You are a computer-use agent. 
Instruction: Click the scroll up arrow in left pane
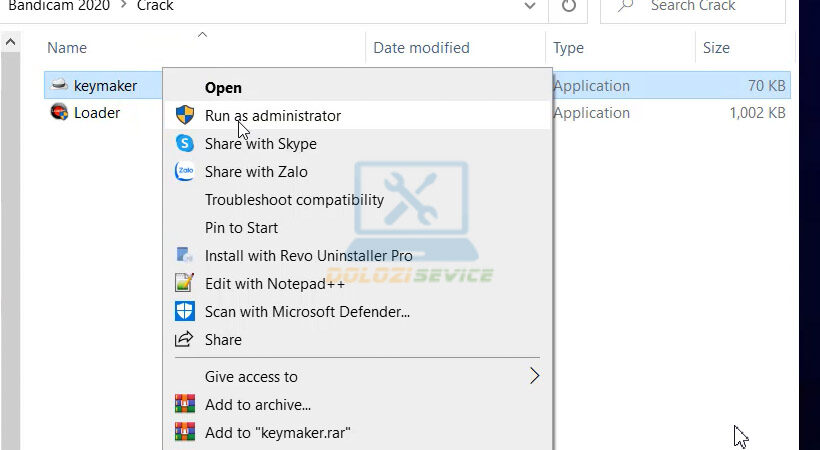click(10, 44)
